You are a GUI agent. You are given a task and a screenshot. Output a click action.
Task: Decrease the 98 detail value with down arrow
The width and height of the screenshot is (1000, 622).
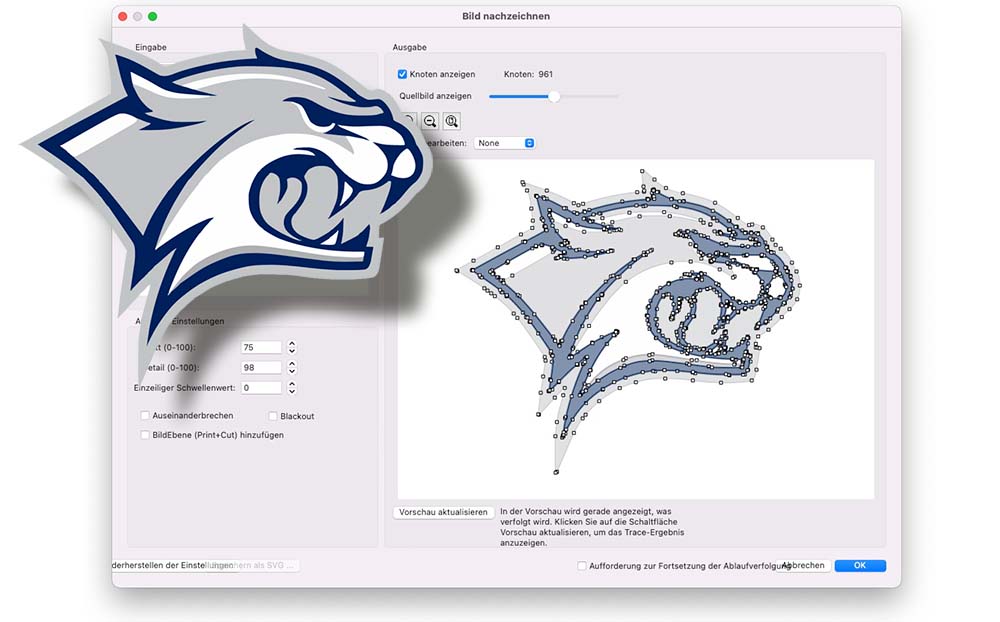pyautogui.click(x=292, y=371)
